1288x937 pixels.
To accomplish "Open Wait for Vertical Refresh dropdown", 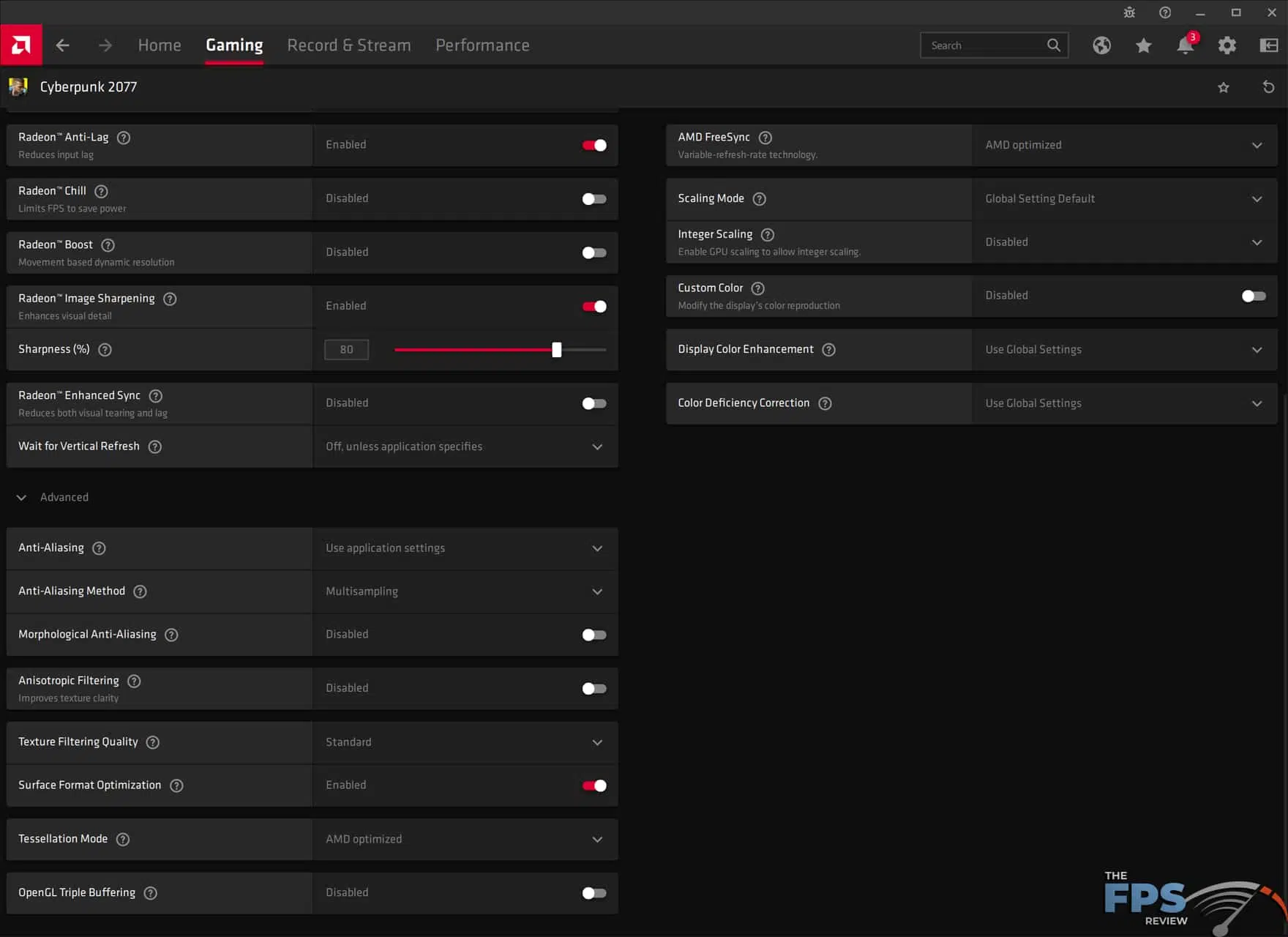I will tap(465, 447).
